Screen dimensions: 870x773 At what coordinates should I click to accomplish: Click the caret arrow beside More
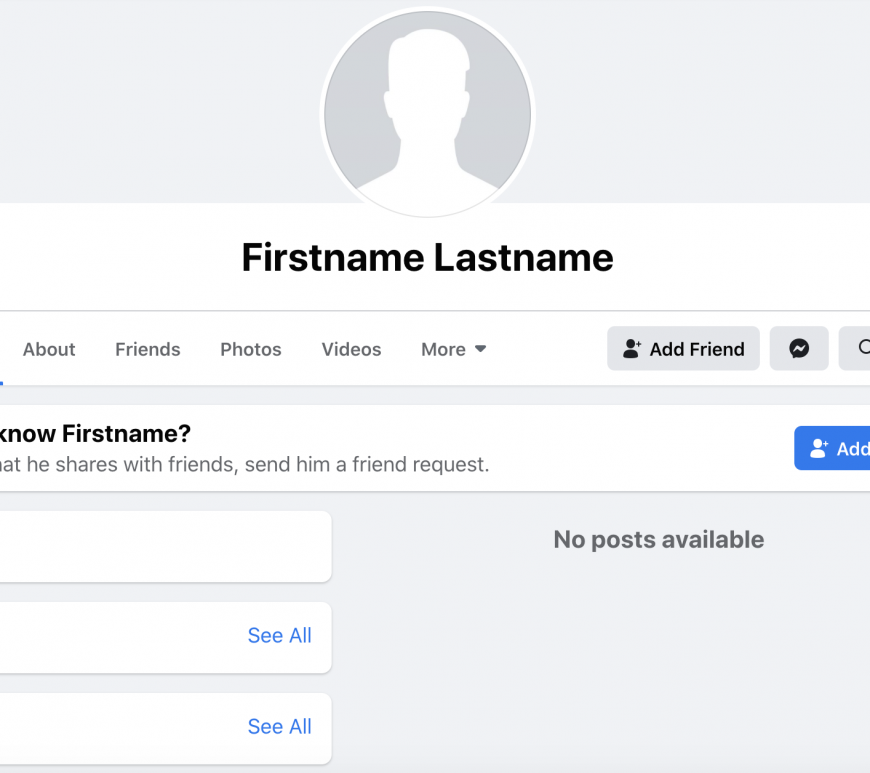pos(480,349)
